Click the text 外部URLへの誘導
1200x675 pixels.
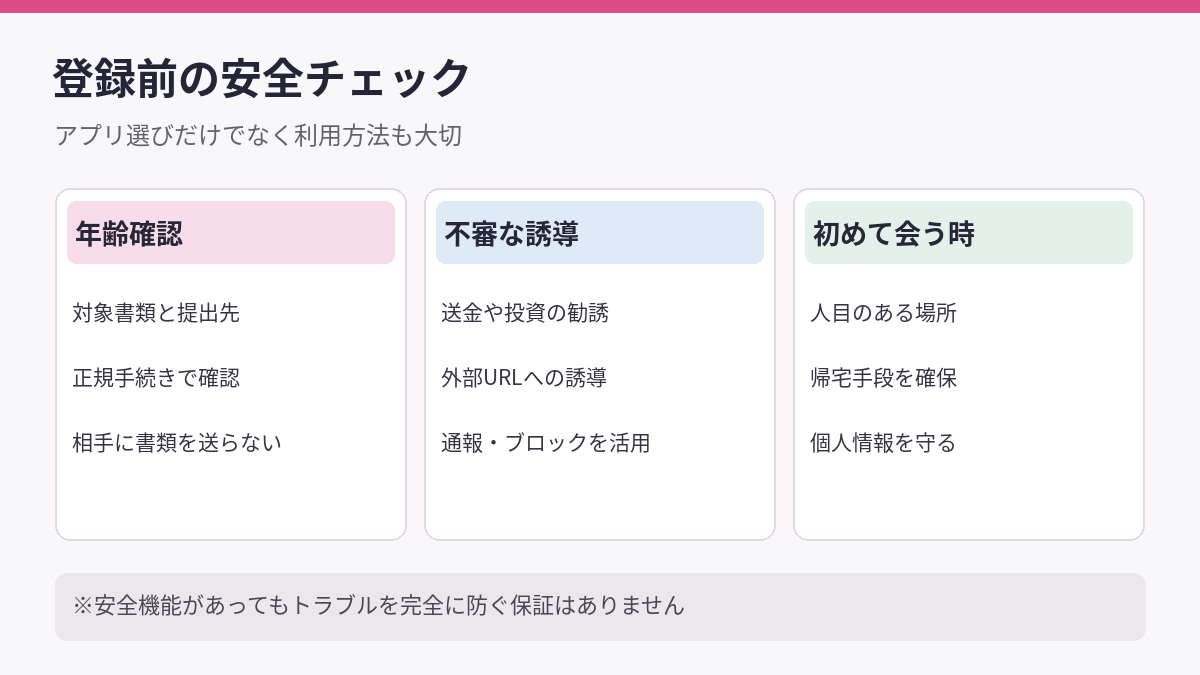(x=524, y=378)
